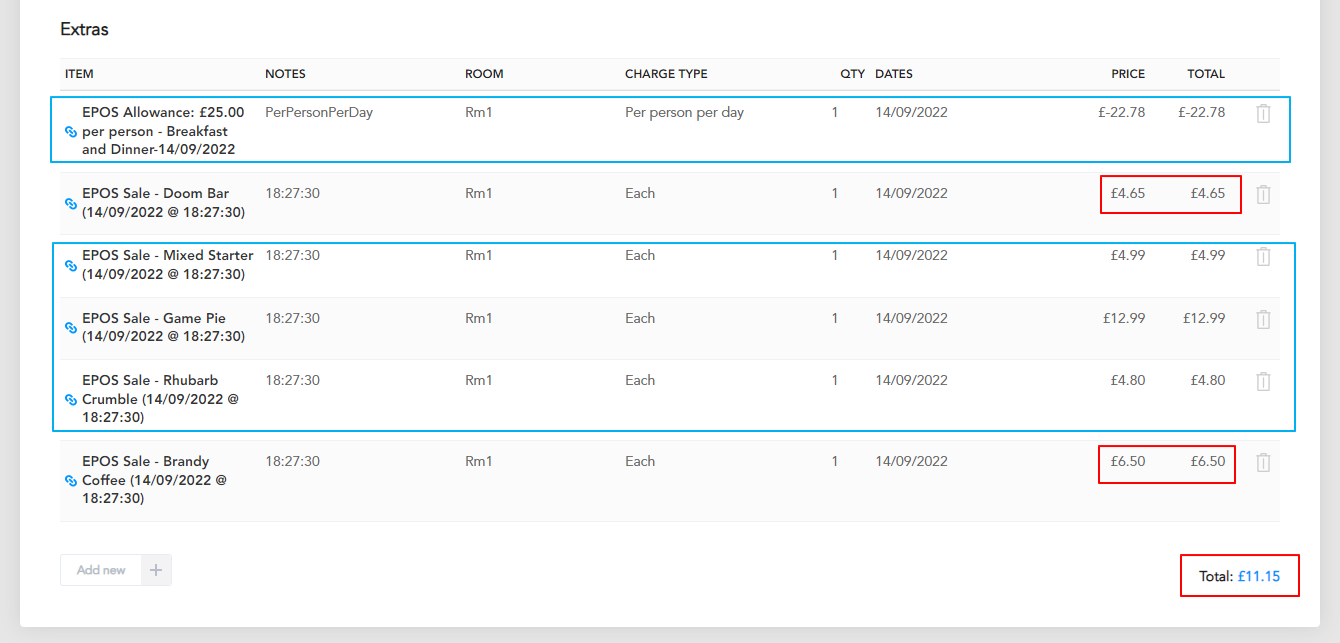Click the £12.99 price of Game Pie
The width and height of the screenshot is (1340, 643).
pos(1124,319)
